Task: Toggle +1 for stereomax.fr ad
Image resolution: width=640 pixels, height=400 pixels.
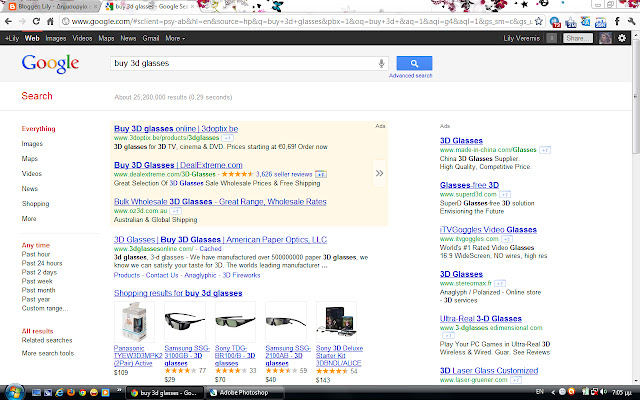Action: [500, 283]
